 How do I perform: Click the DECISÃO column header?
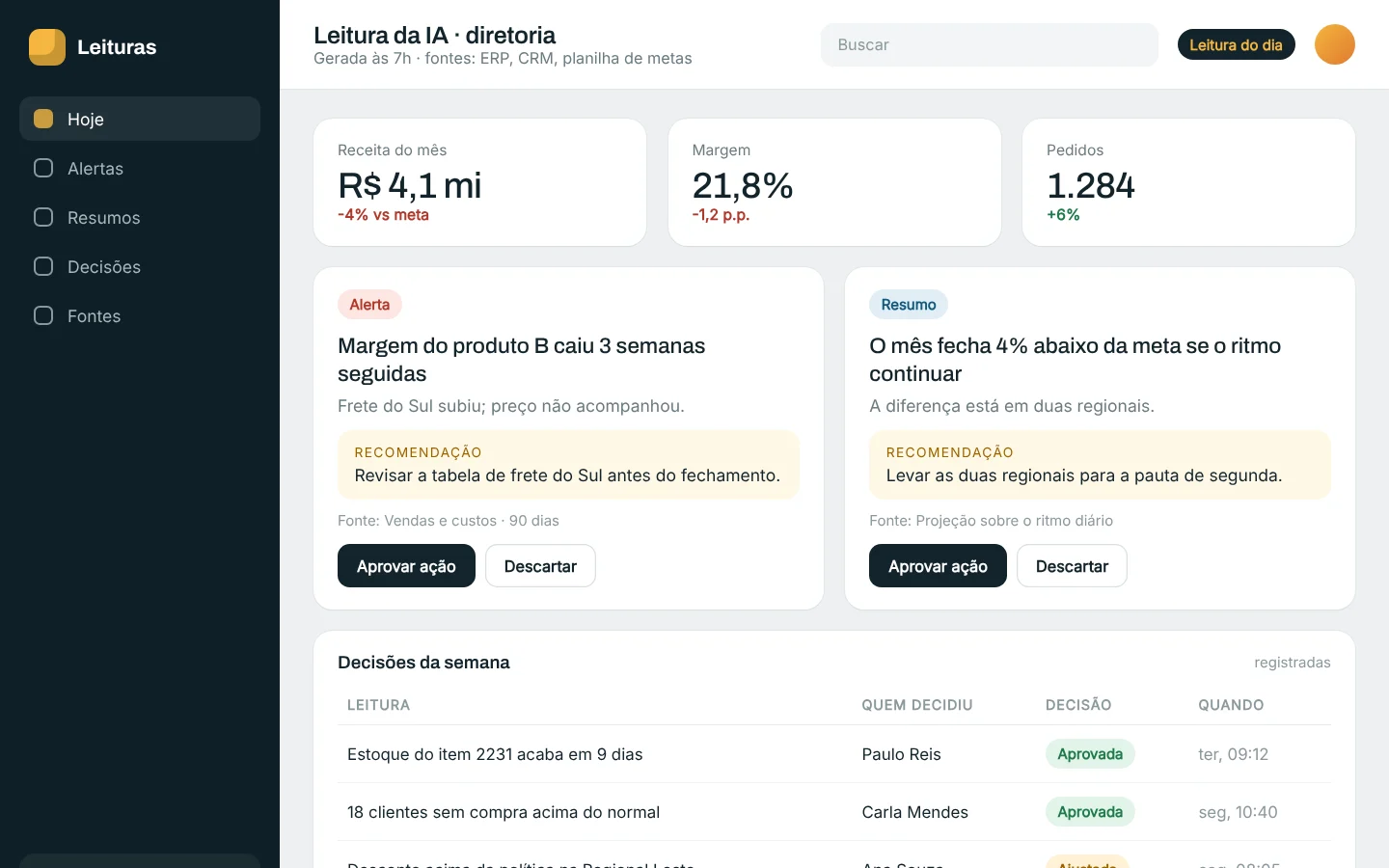(1078, 705)
